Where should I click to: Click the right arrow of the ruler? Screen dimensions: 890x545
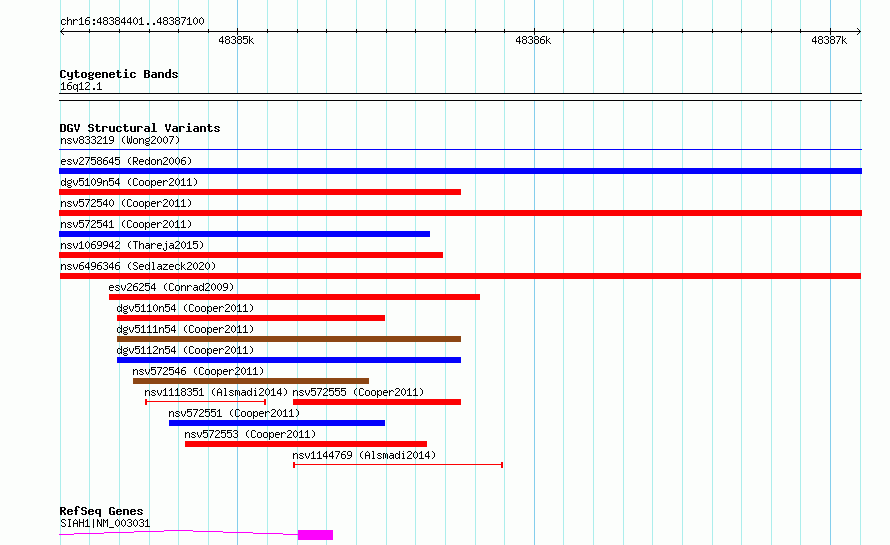[859, 31]
